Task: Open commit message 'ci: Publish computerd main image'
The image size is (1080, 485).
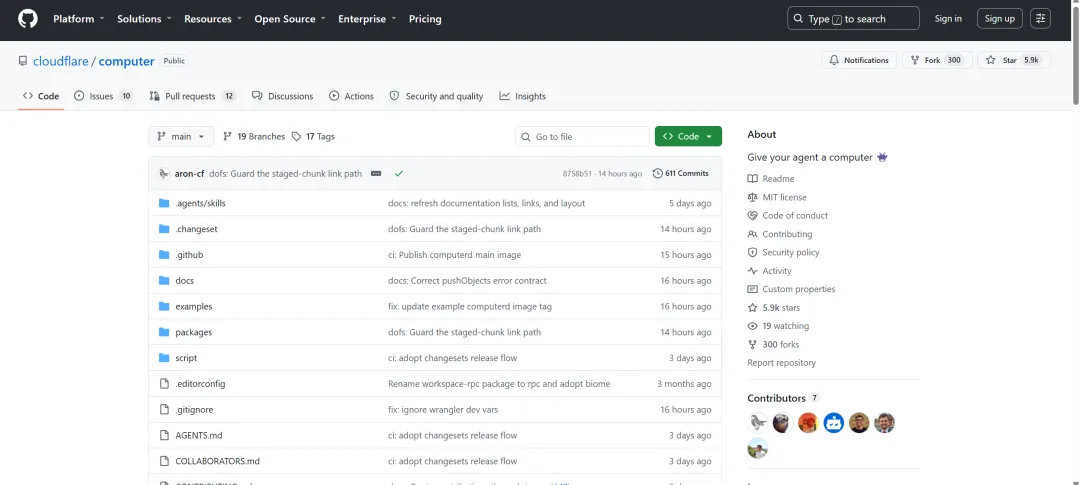Action: (455, 255)
